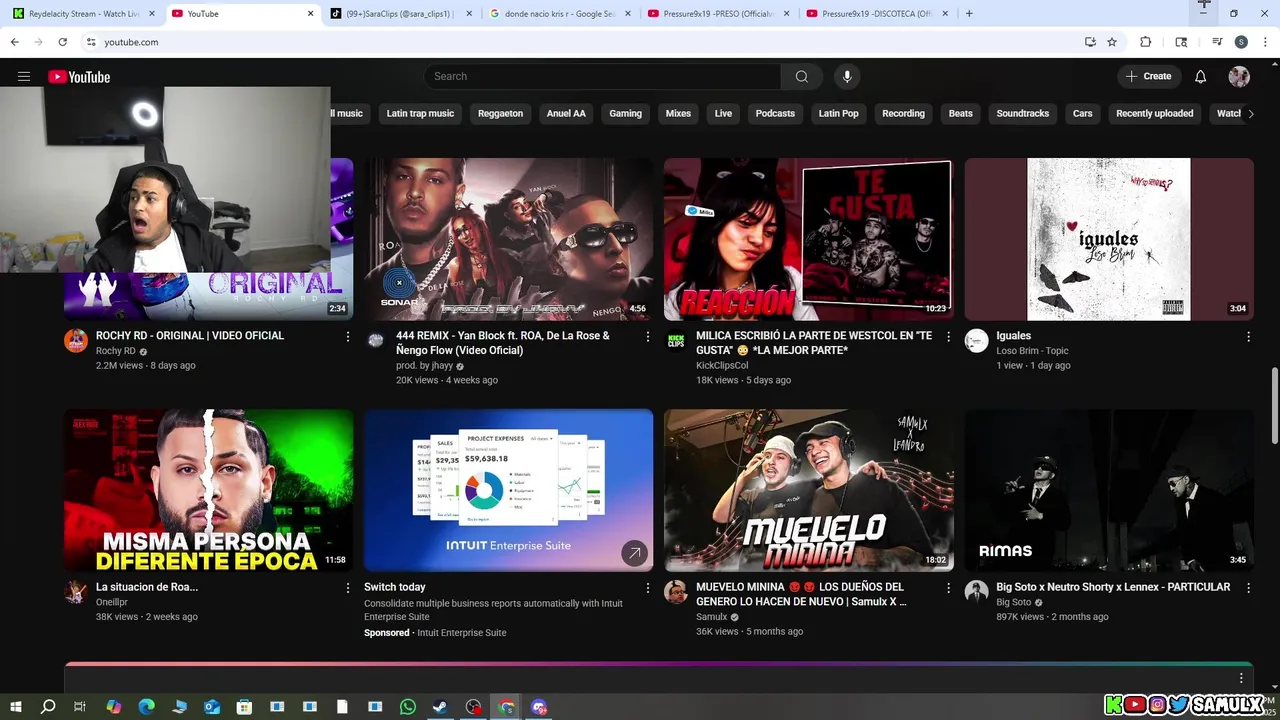
Task: Open the Chrome three-dot menu
Action: pyautogui.click(x=1263, y=42)
